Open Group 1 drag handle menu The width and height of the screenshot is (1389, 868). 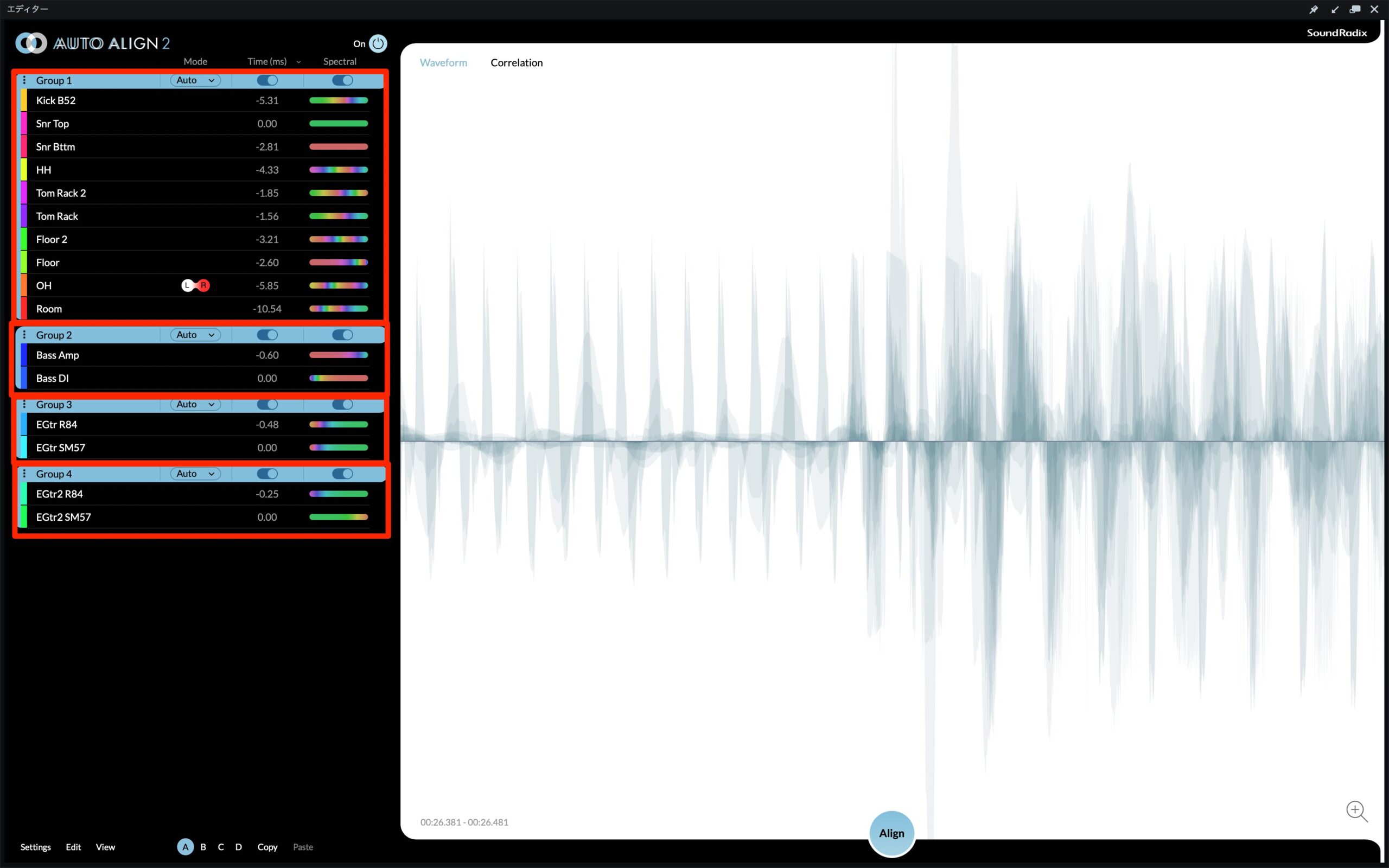24,80
